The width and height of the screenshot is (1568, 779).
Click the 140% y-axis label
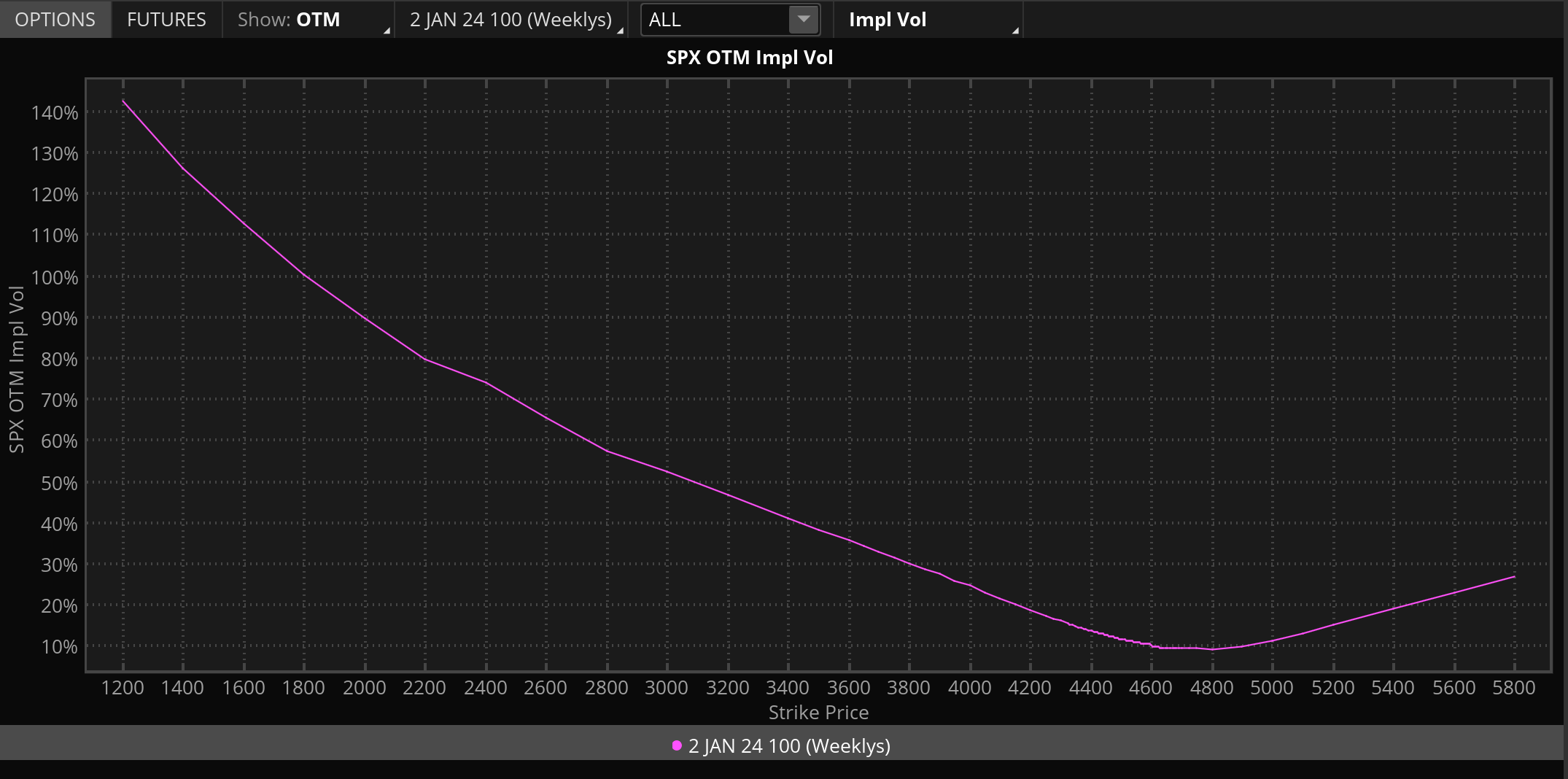(x=55, y=113)
